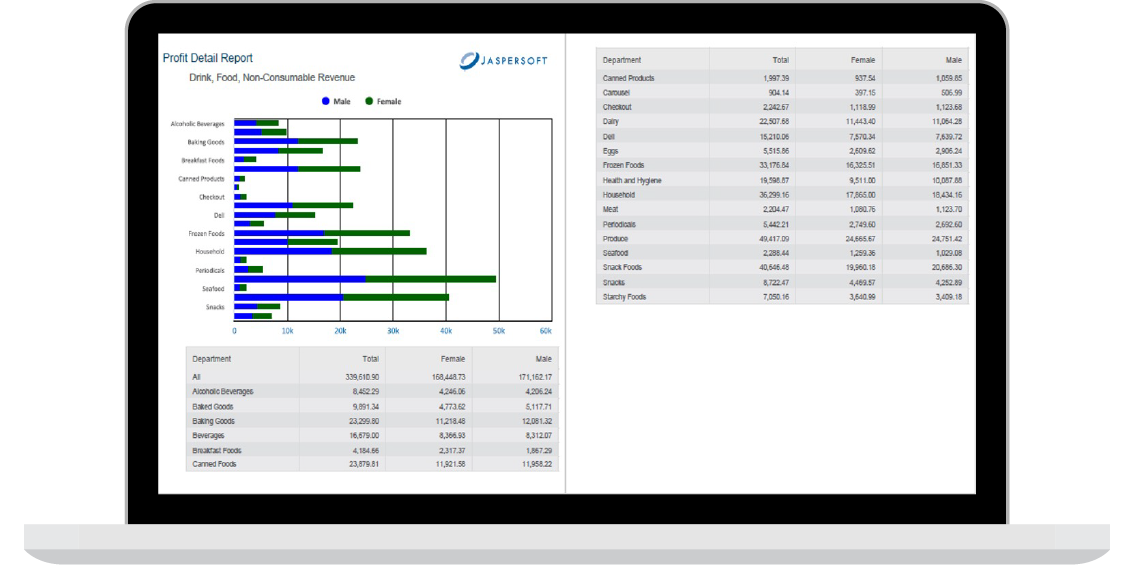This screenshot has height=565, width=1125.
Task: Toggle the Male series in chart legend
Action: (x=336, y=101)
